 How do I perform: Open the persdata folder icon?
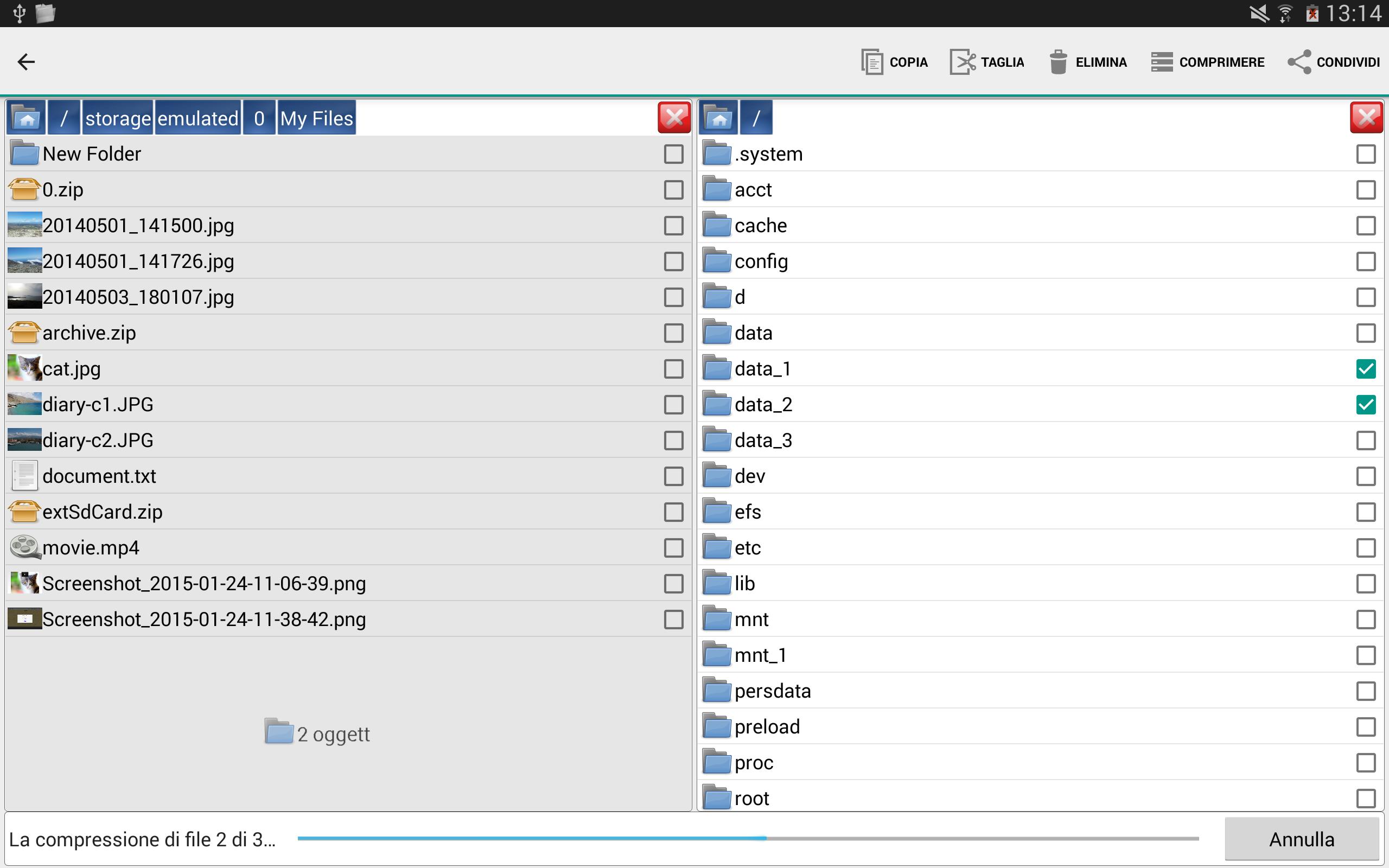pos(717,690)
